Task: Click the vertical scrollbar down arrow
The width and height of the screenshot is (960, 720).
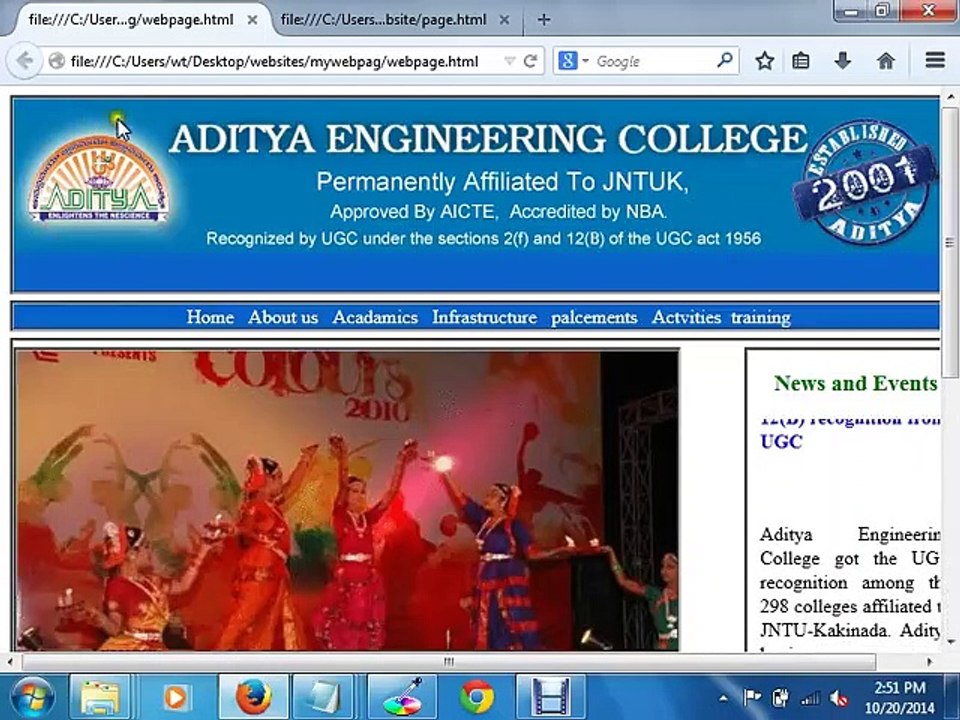Action: [x=950, y=642]
